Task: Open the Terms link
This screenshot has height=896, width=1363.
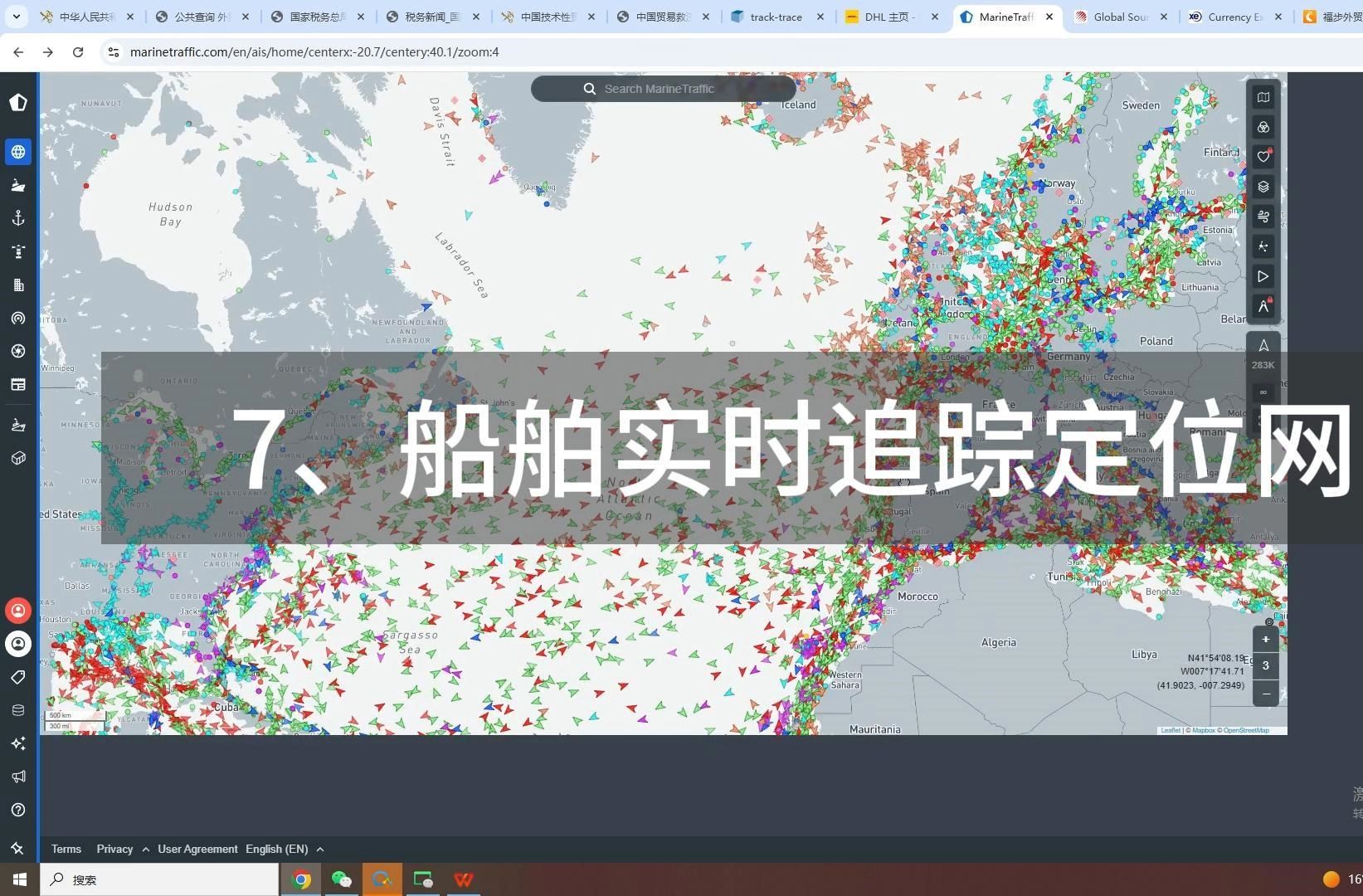Action: (x=66, y=849)
